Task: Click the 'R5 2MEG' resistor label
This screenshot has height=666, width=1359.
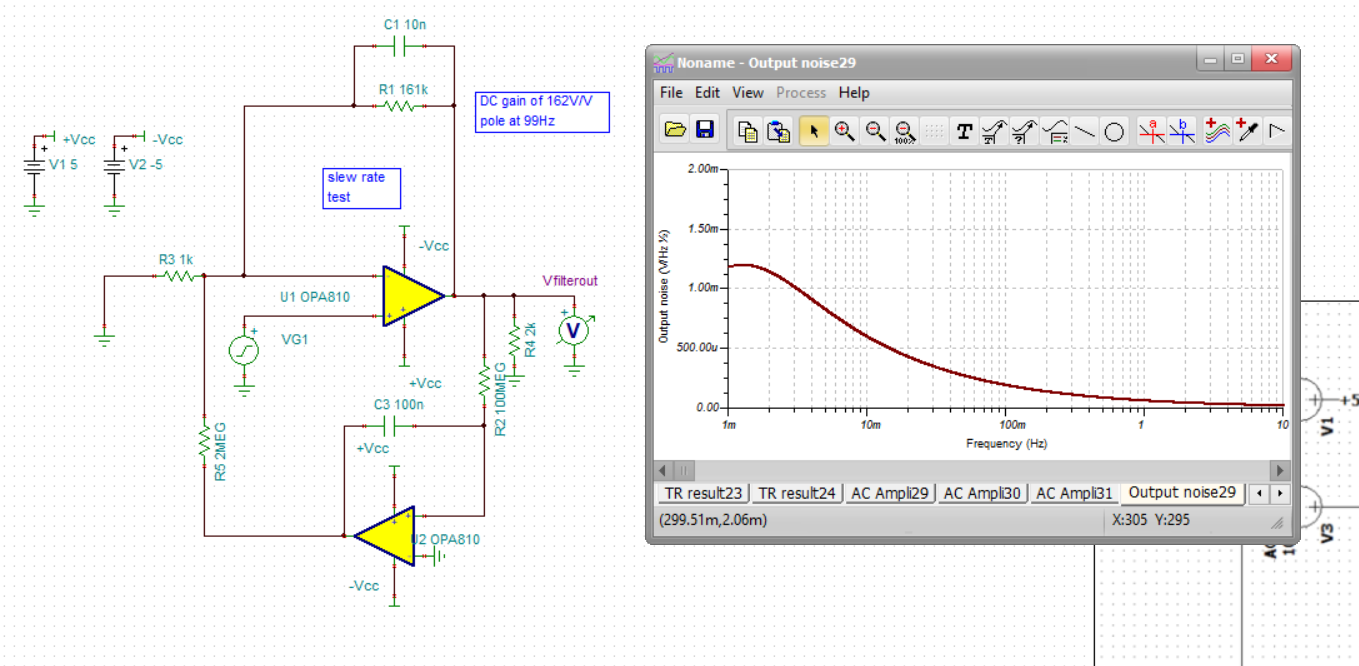Action: tap(221, 451)
